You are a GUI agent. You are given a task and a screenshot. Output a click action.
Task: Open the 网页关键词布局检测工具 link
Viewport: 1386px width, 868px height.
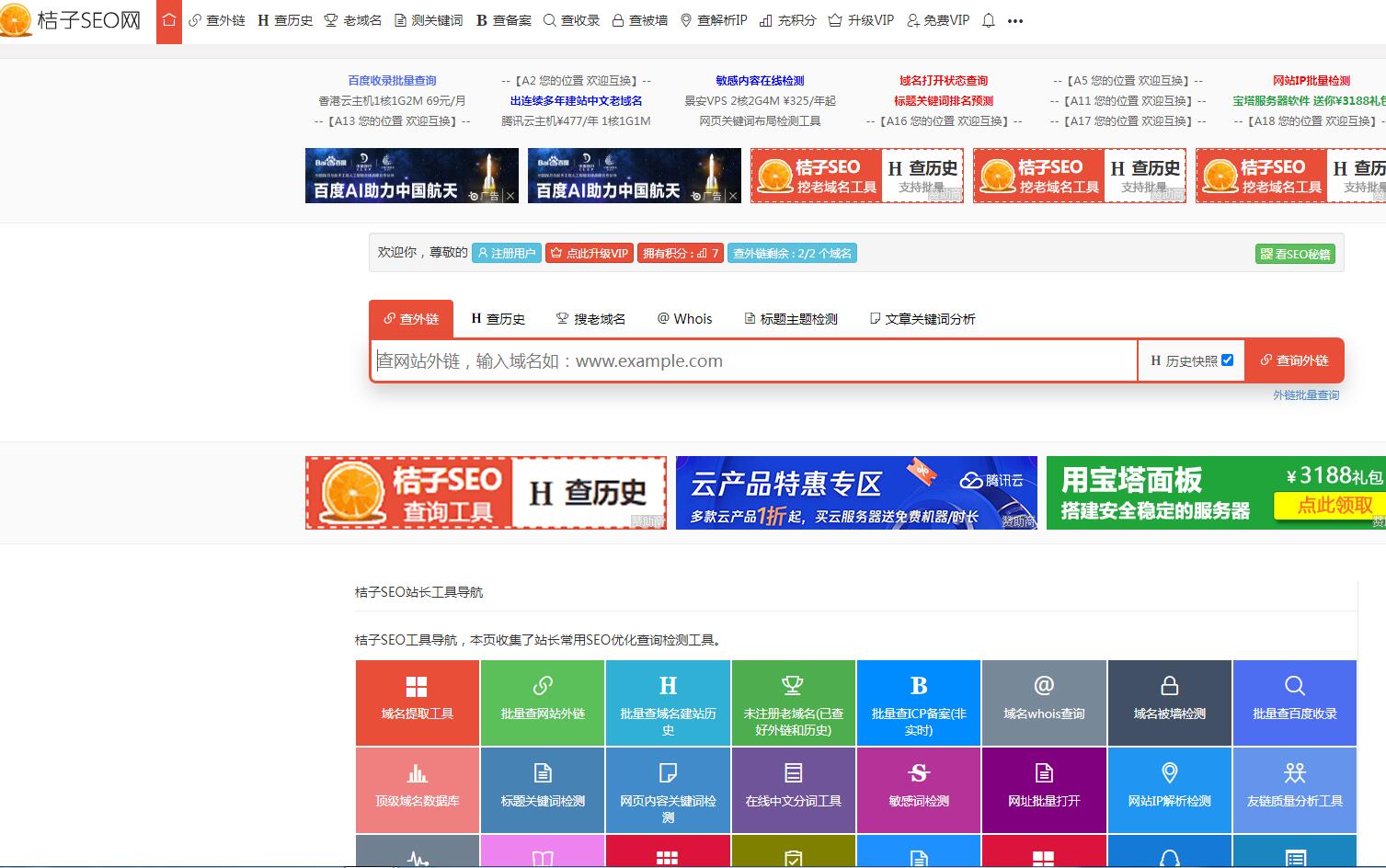click(760, 121)
